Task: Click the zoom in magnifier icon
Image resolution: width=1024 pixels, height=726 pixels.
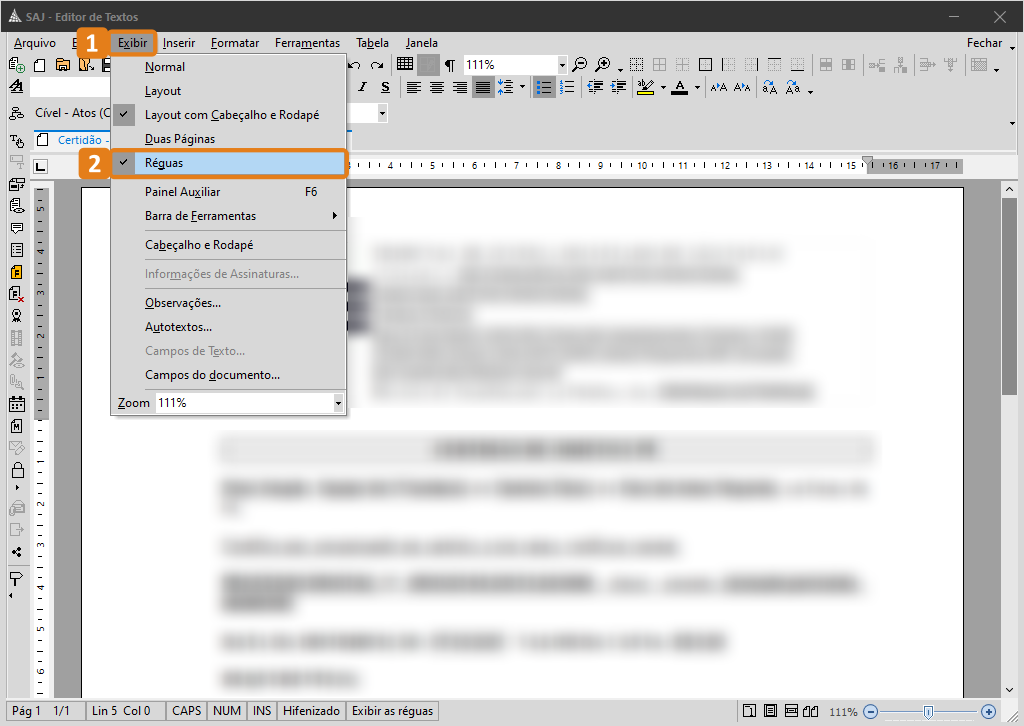Action: [603, 65]
